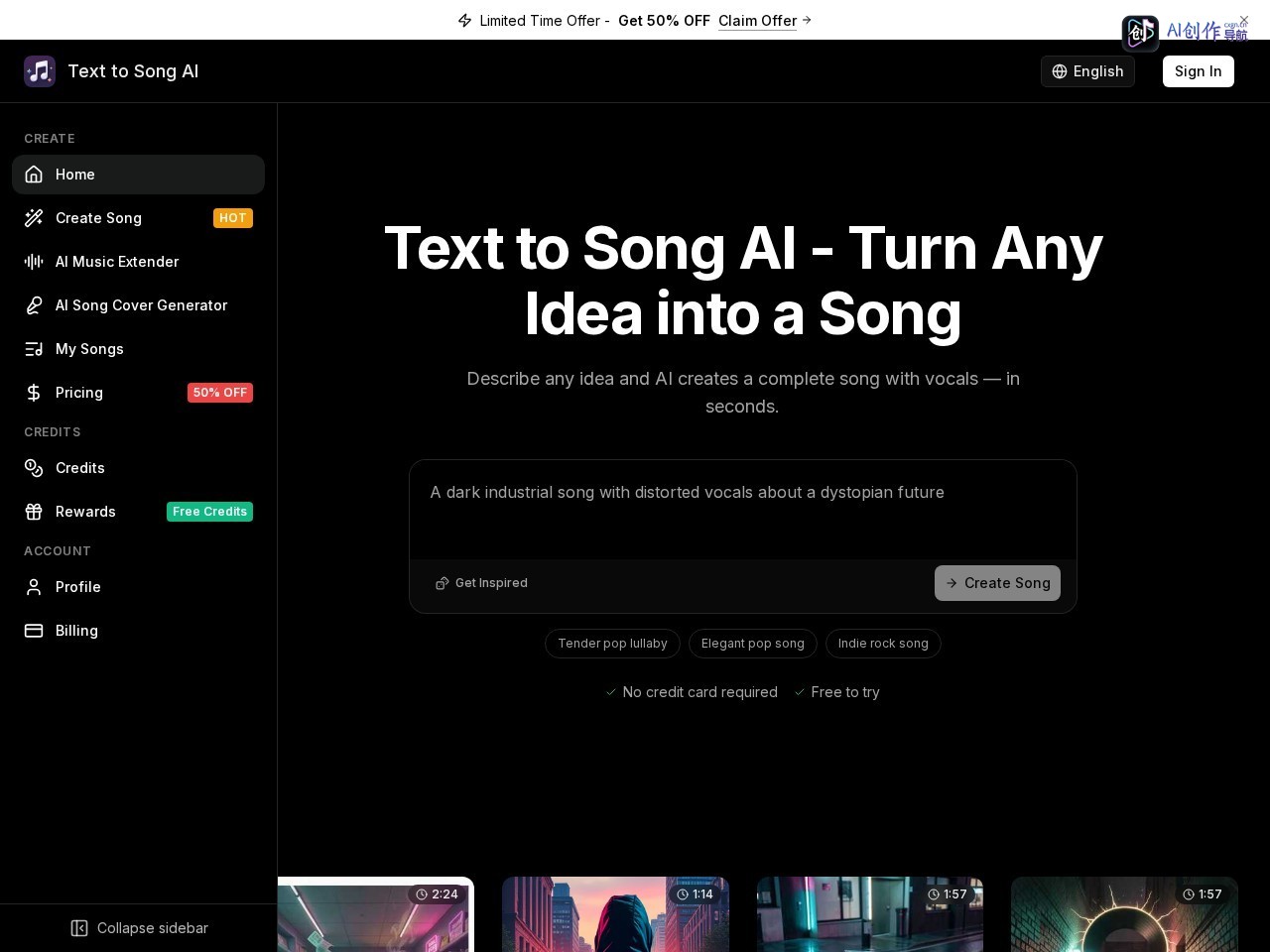This screenshot has width=1270, height=952.
Task: Open the Pricing page
Action: pyautogui.click(x=138, y=393)
